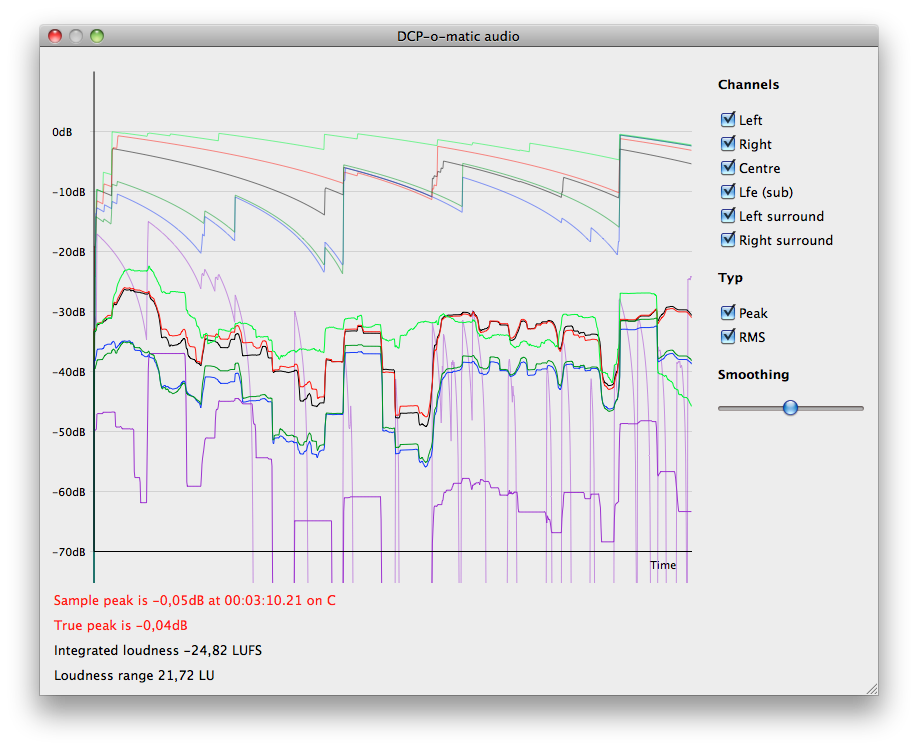Click the '-70dB' axis label
918x750 pixels.
[x=68, y=552]
